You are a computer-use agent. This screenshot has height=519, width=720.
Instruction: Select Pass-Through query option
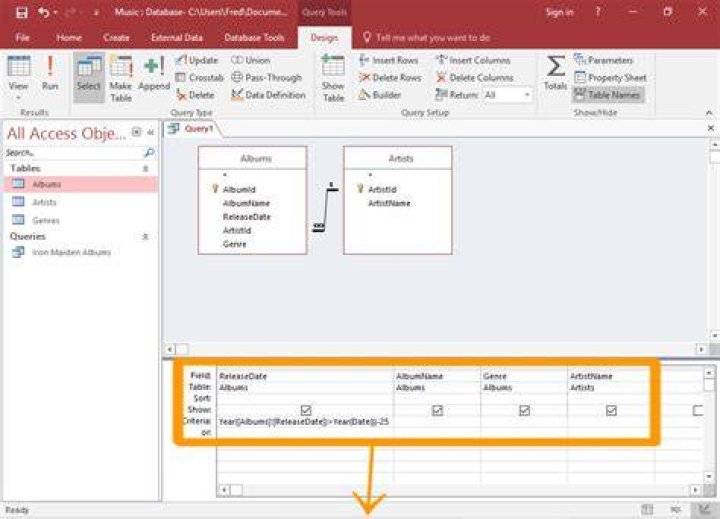pos(267,78)
